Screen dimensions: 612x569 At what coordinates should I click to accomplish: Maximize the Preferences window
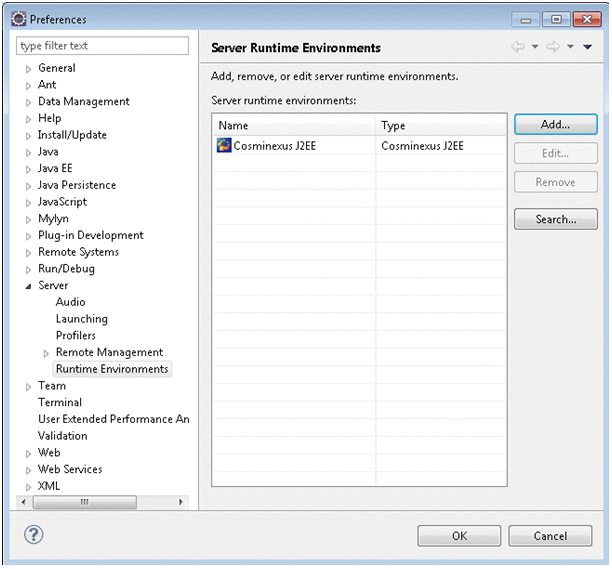coord(556,19)
